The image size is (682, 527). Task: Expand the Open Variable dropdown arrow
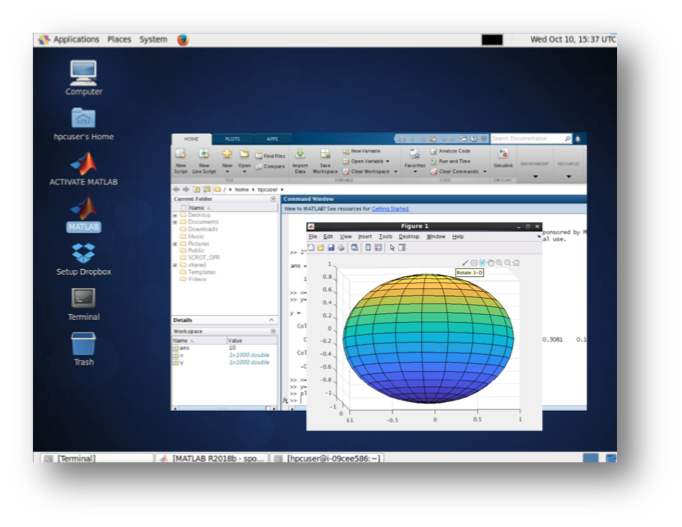(x=388, y=161)
